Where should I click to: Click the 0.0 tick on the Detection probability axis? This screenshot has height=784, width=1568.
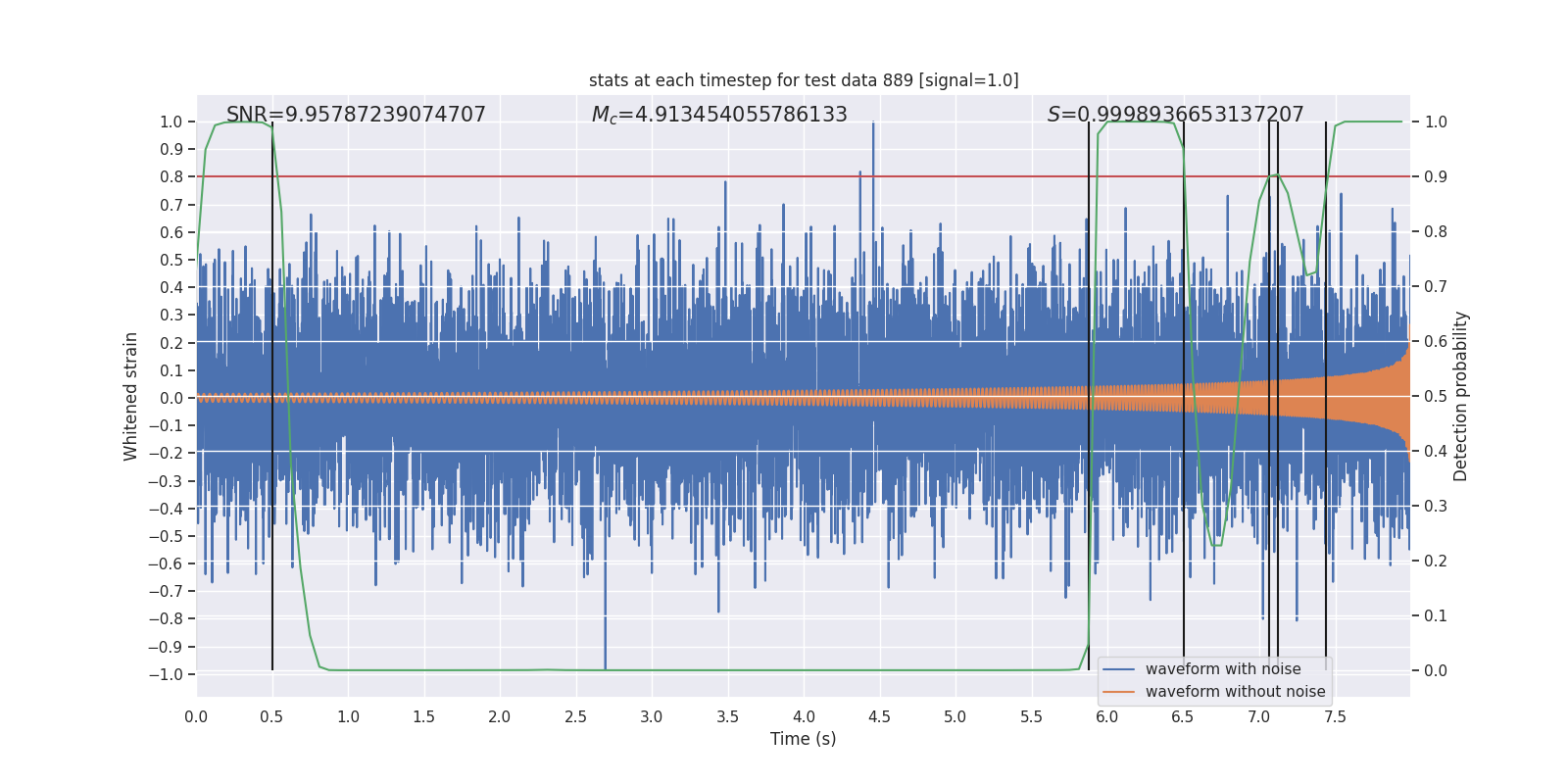coord(1436,670)
